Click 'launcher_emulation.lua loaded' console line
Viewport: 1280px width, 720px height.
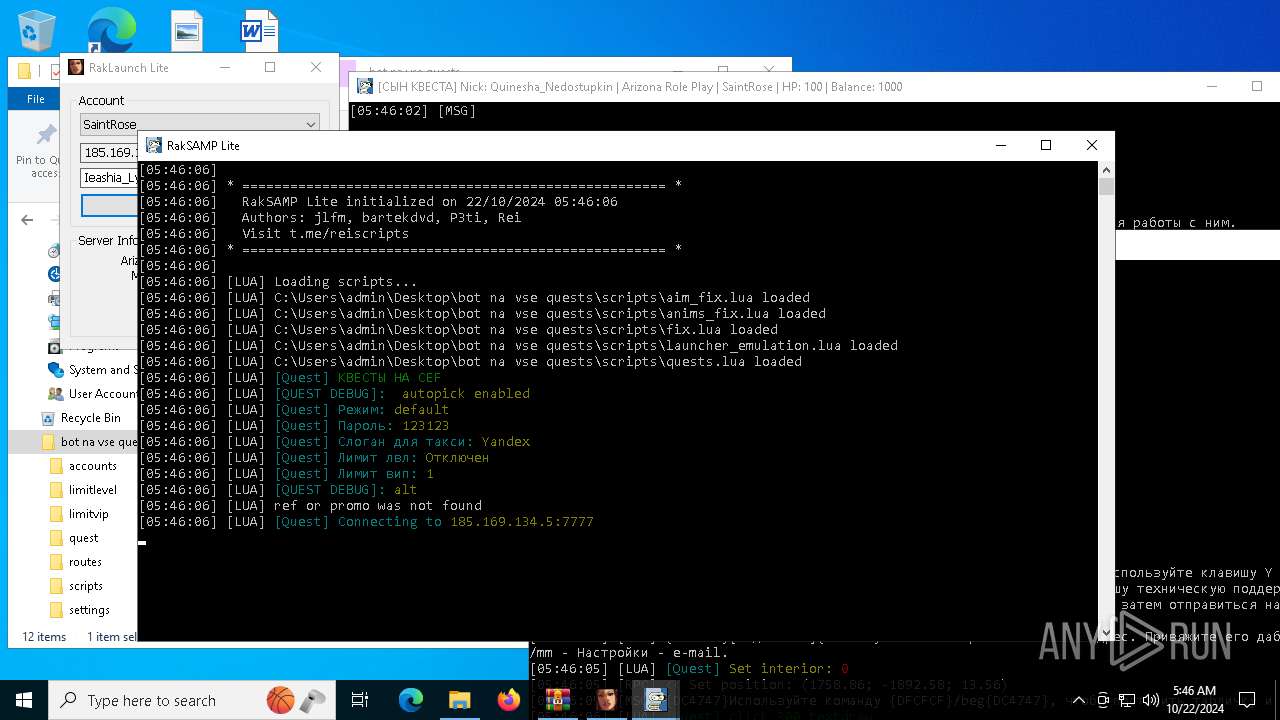[518, 345]
